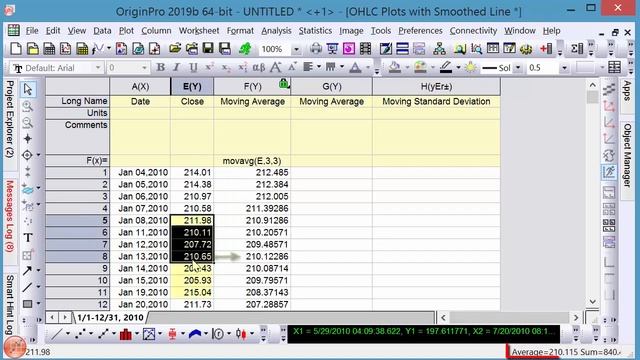
Task: Expand the line plot type dropdown arrow
Action: (67, 334)
